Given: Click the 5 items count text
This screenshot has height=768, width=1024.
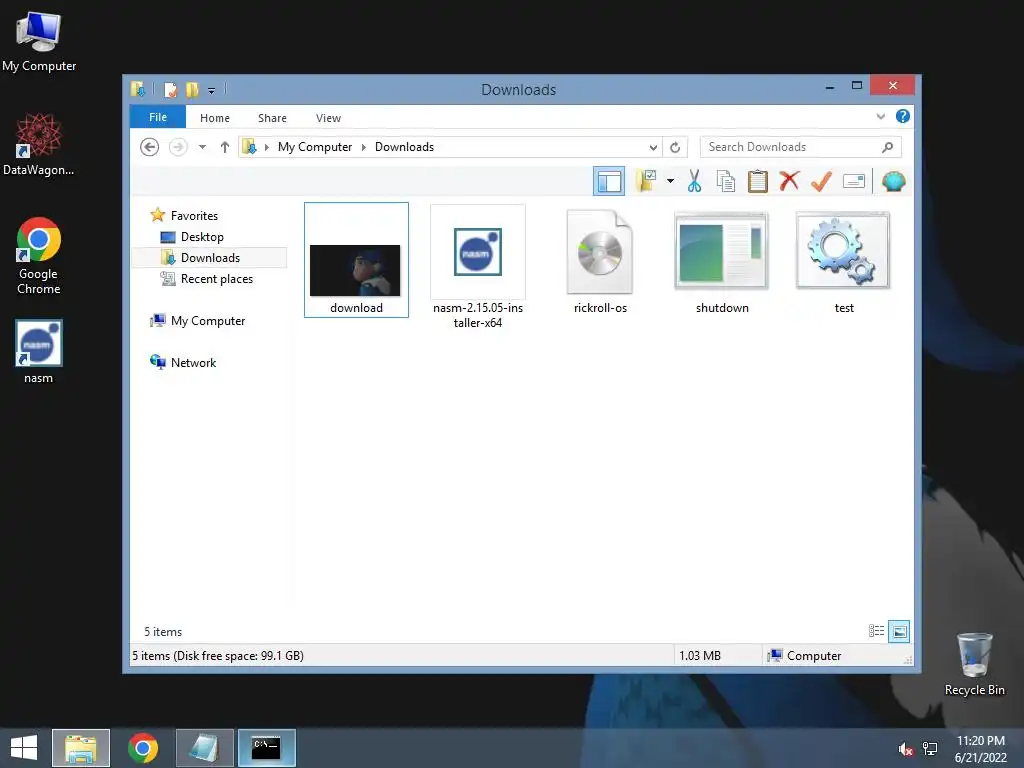Looking at the screenshot, I should click(163, 632).
